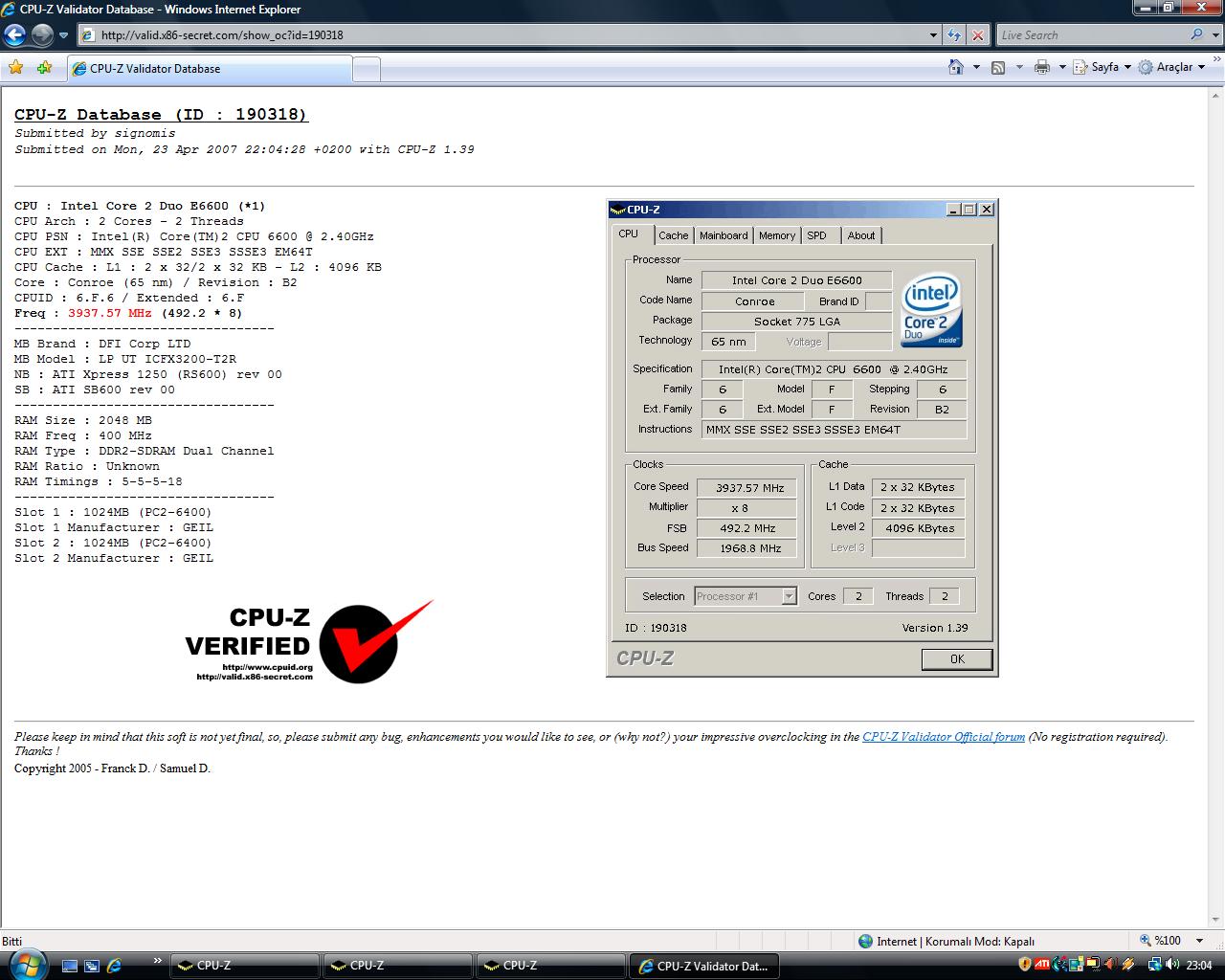
Task: Select the CPU-Z Validator Database browser tab
Action: tap(210, 69)
